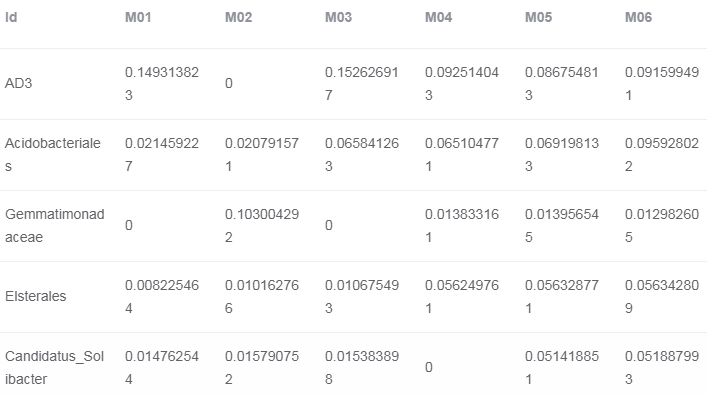This screenshot has height=394, width=707.
Task: Select the M03 column header
Action: click(339, 17)
